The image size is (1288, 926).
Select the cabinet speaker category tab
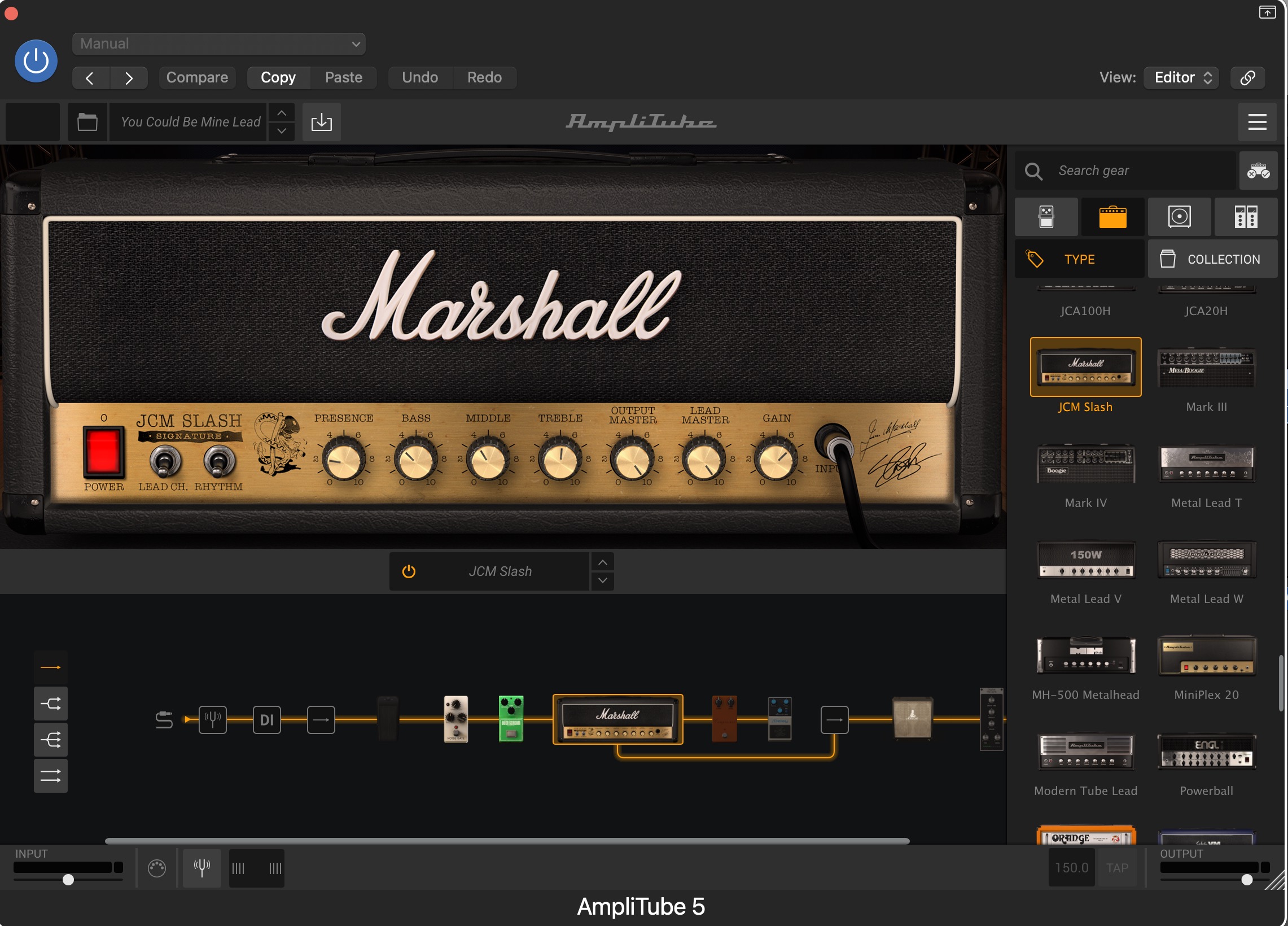click(1179, 217)
